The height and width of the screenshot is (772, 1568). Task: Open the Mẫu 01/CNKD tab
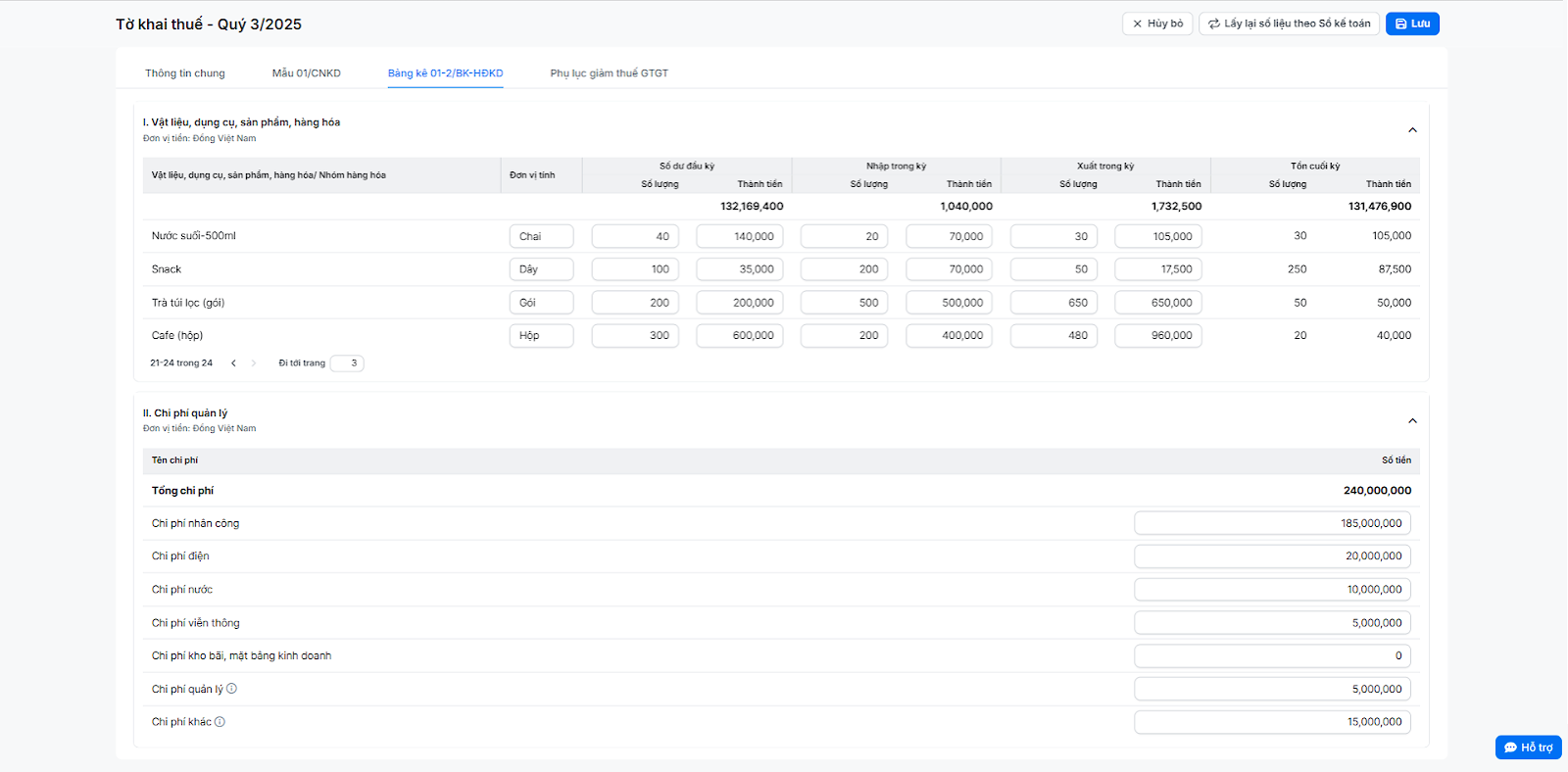pyautogui.click(x=307, y=73)
